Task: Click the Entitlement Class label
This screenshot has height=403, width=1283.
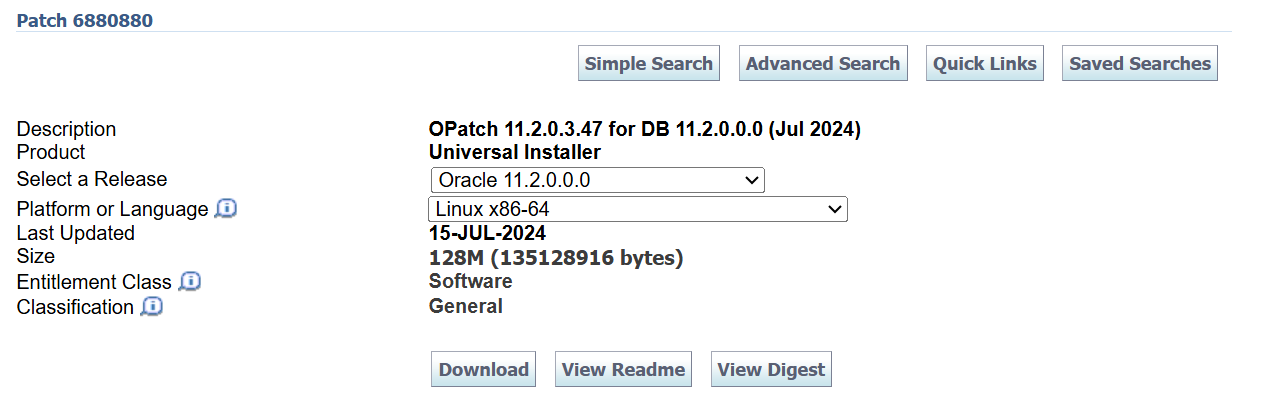Action: tap(95, 282)
